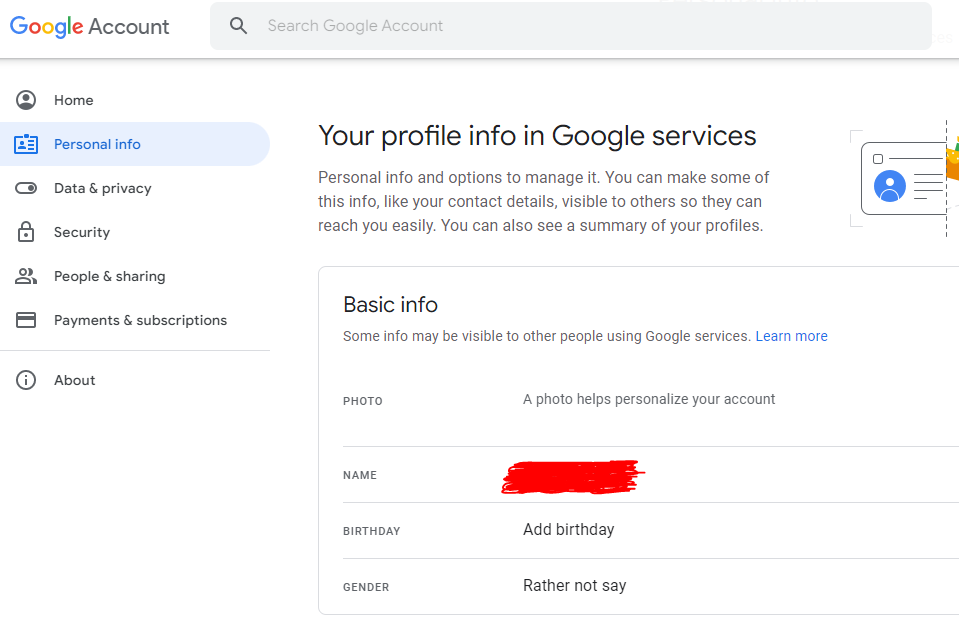This screenshot has height=634, width=959.
Task: Open People & sharing page
Action: (135, 276)
